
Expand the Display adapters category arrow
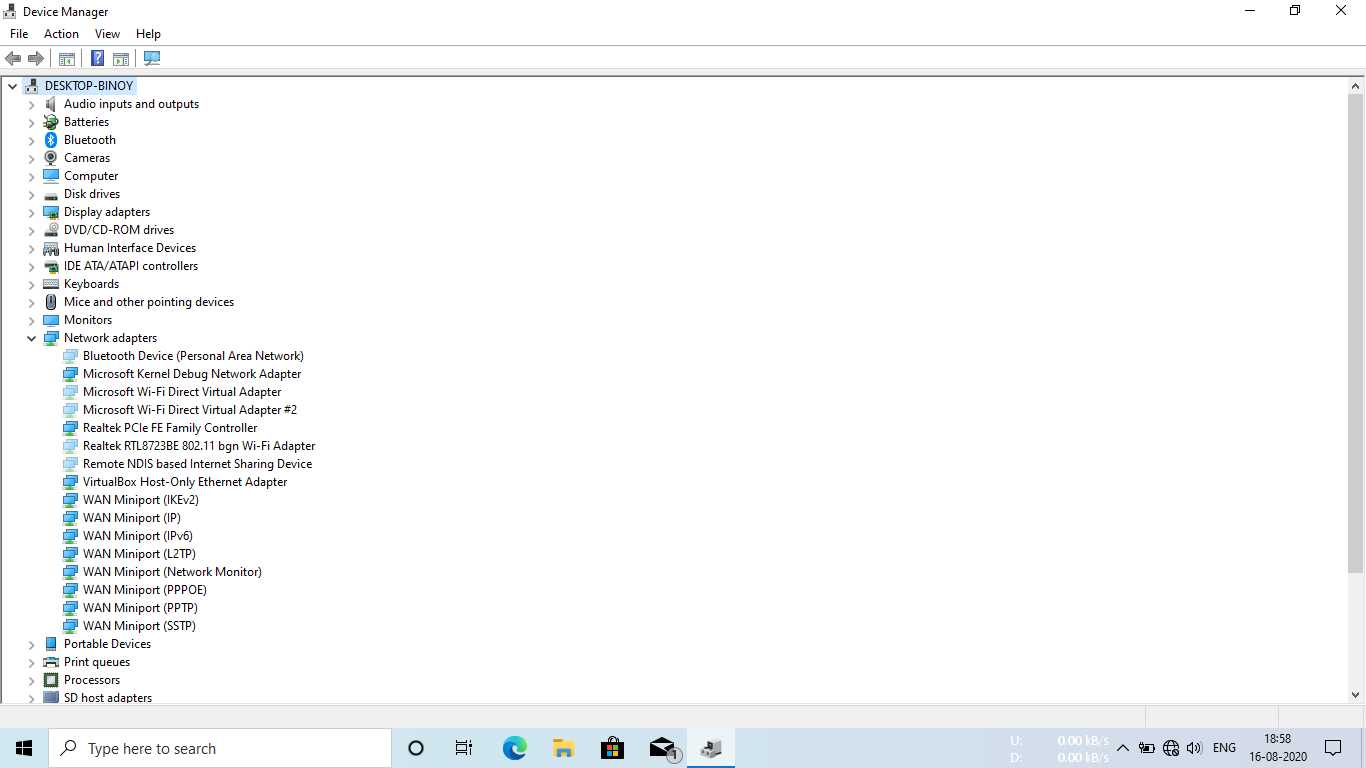click(31, 212)
